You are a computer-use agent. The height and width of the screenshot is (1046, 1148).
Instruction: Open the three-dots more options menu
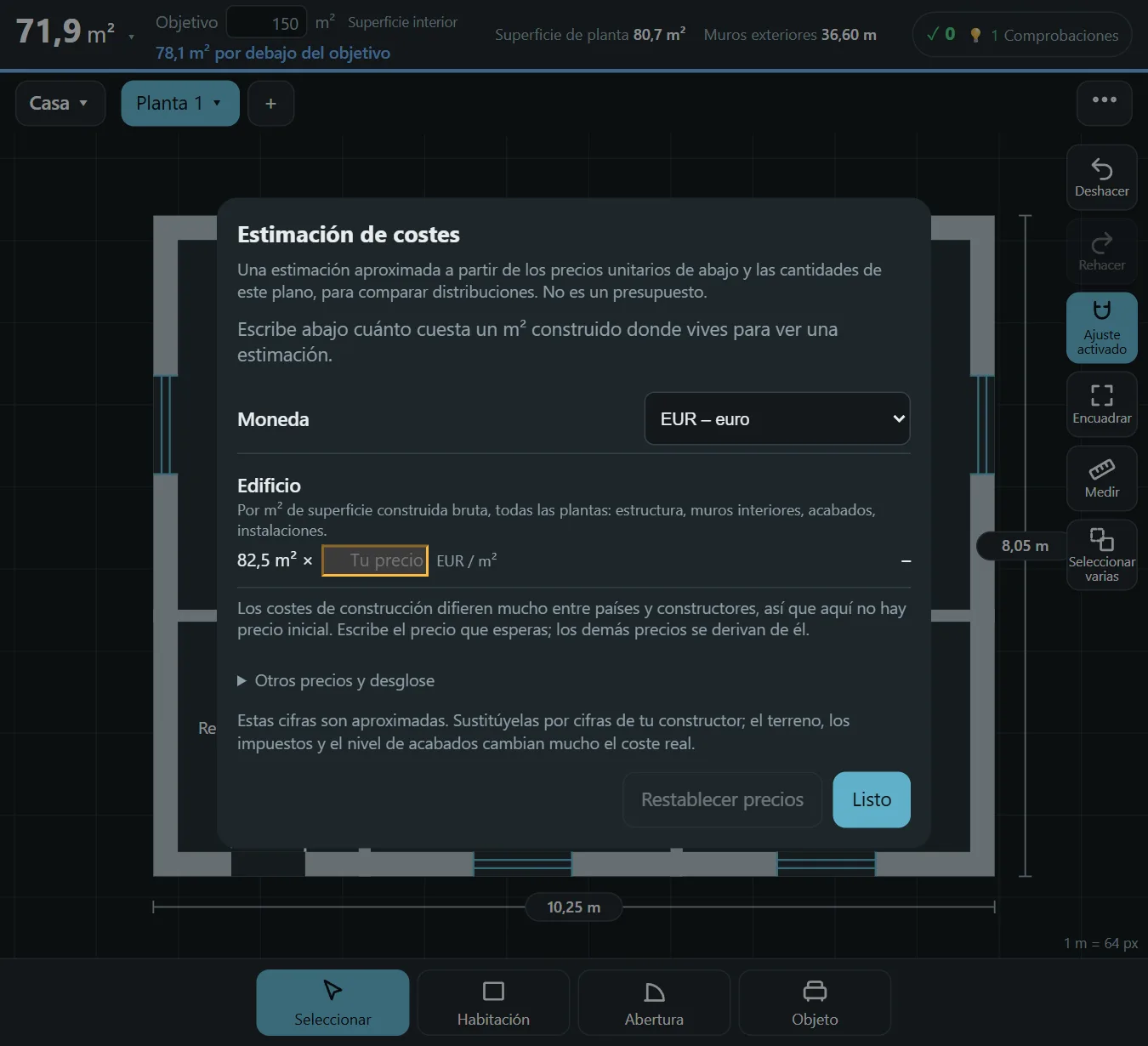1104,103
